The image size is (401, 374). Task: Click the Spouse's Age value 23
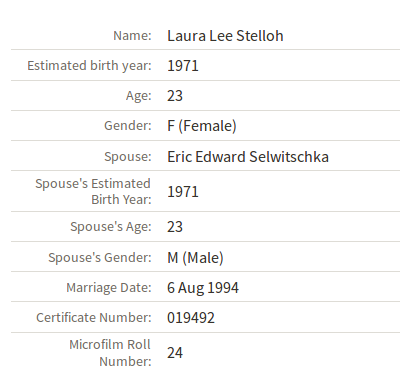coord(175,227)
